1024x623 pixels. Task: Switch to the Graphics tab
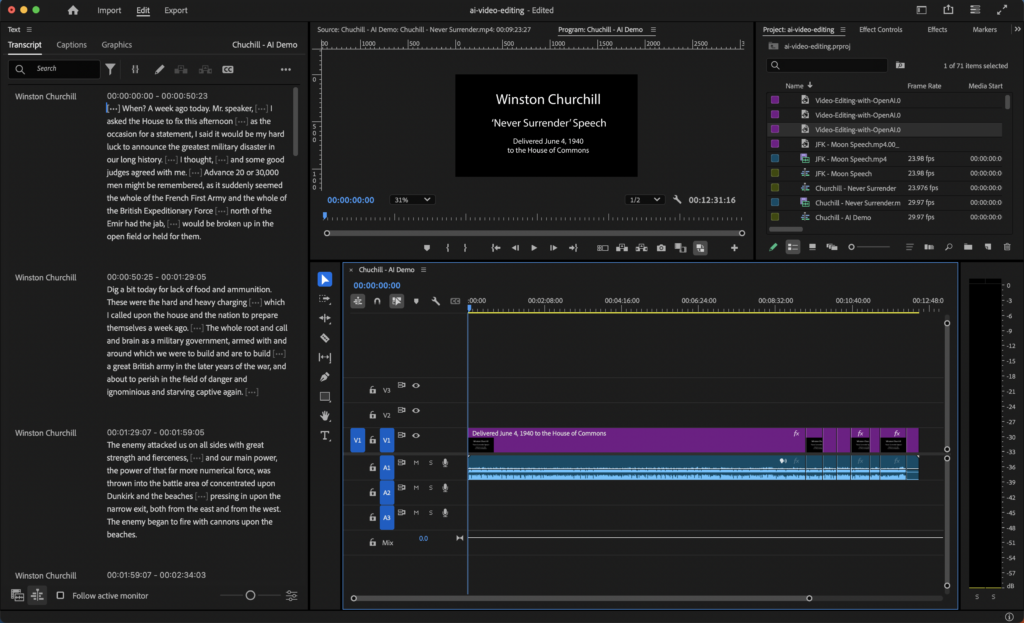point(116,45)
